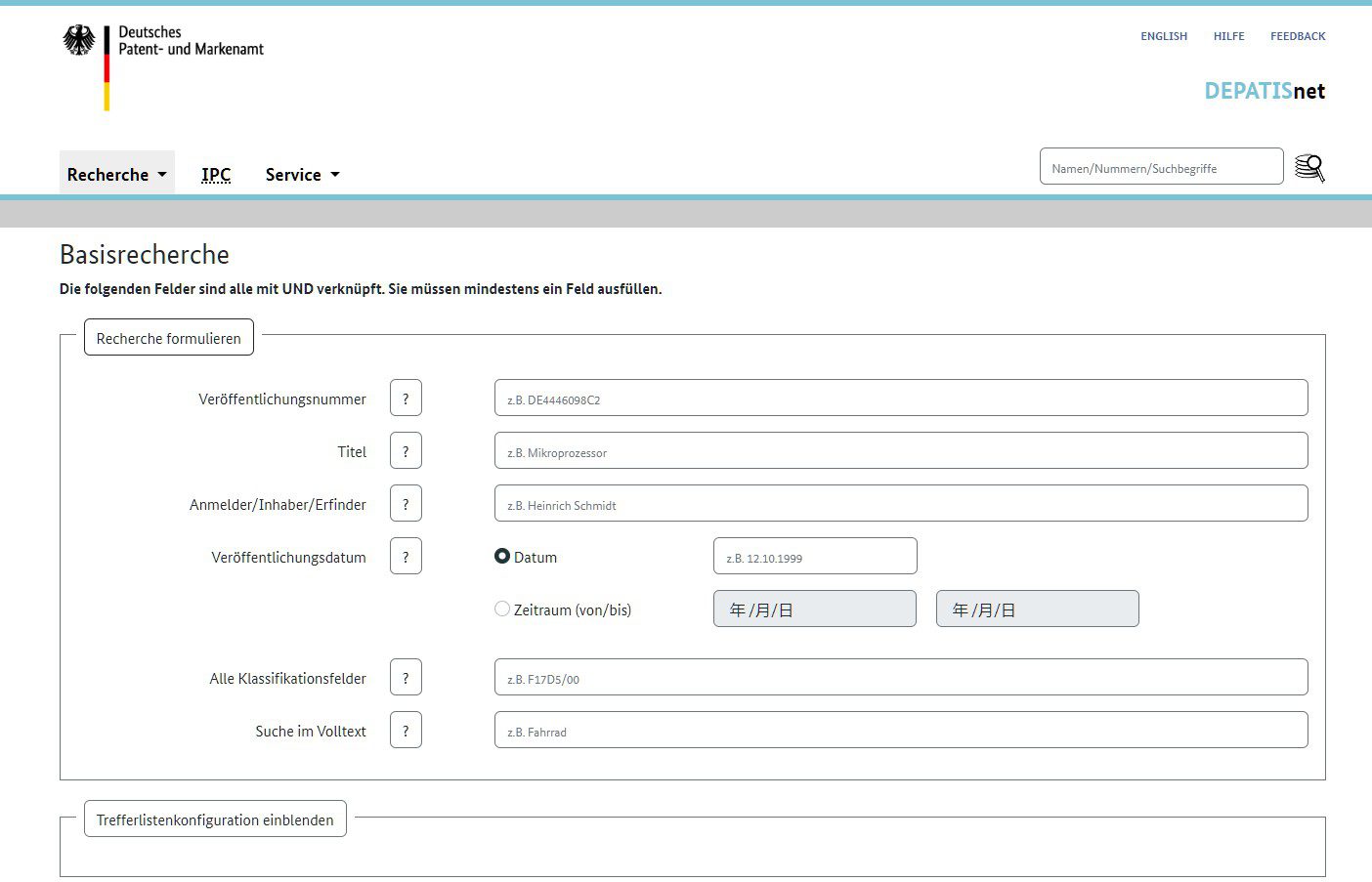Select the Datum radio button

click(502, 556)
